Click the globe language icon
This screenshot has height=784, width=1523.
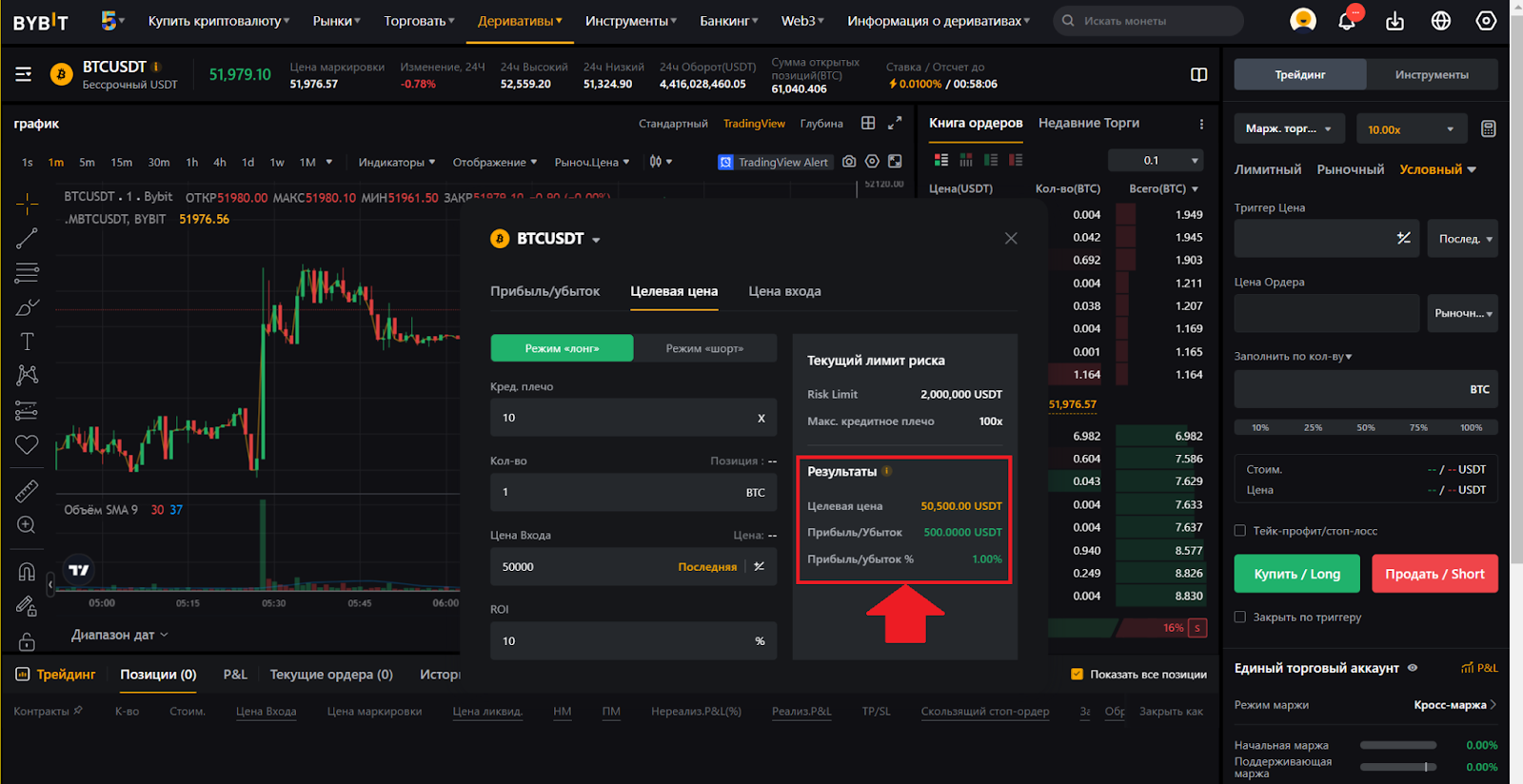pyautogui.click(x=1440, y=21)
